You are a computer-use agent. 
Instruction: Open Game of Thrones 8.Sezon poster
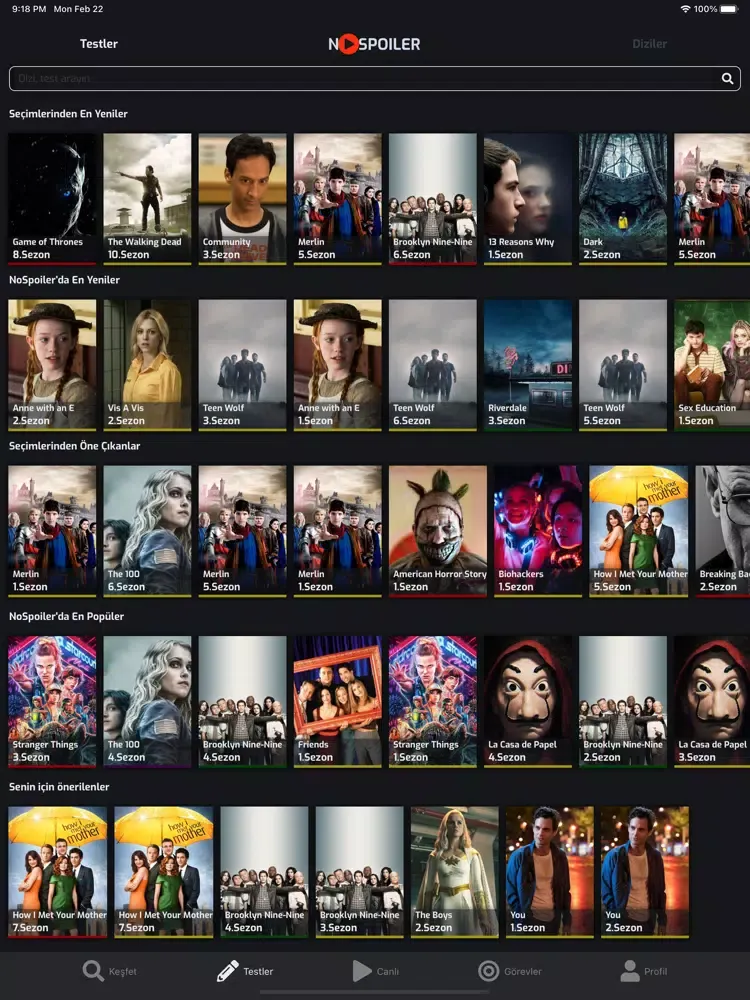point(52,198)
